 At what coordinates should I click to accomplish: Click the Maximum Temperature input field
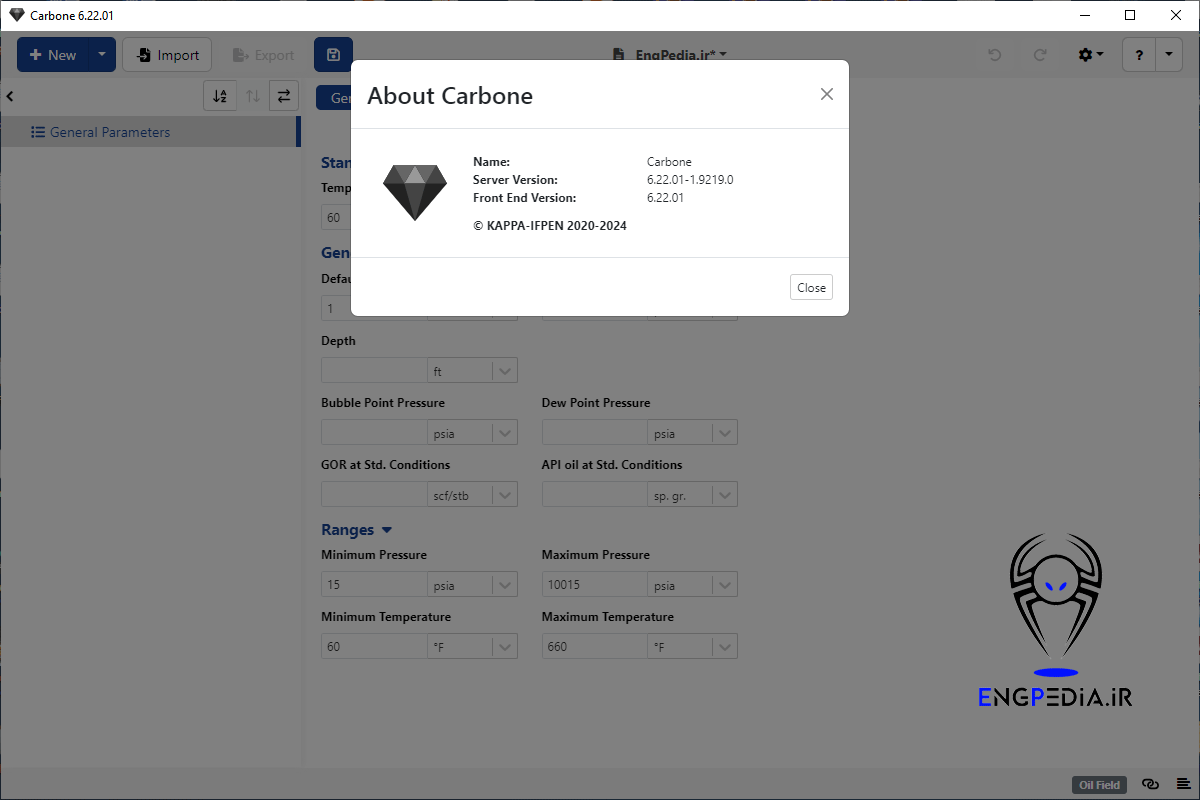(x=594, y=647)
